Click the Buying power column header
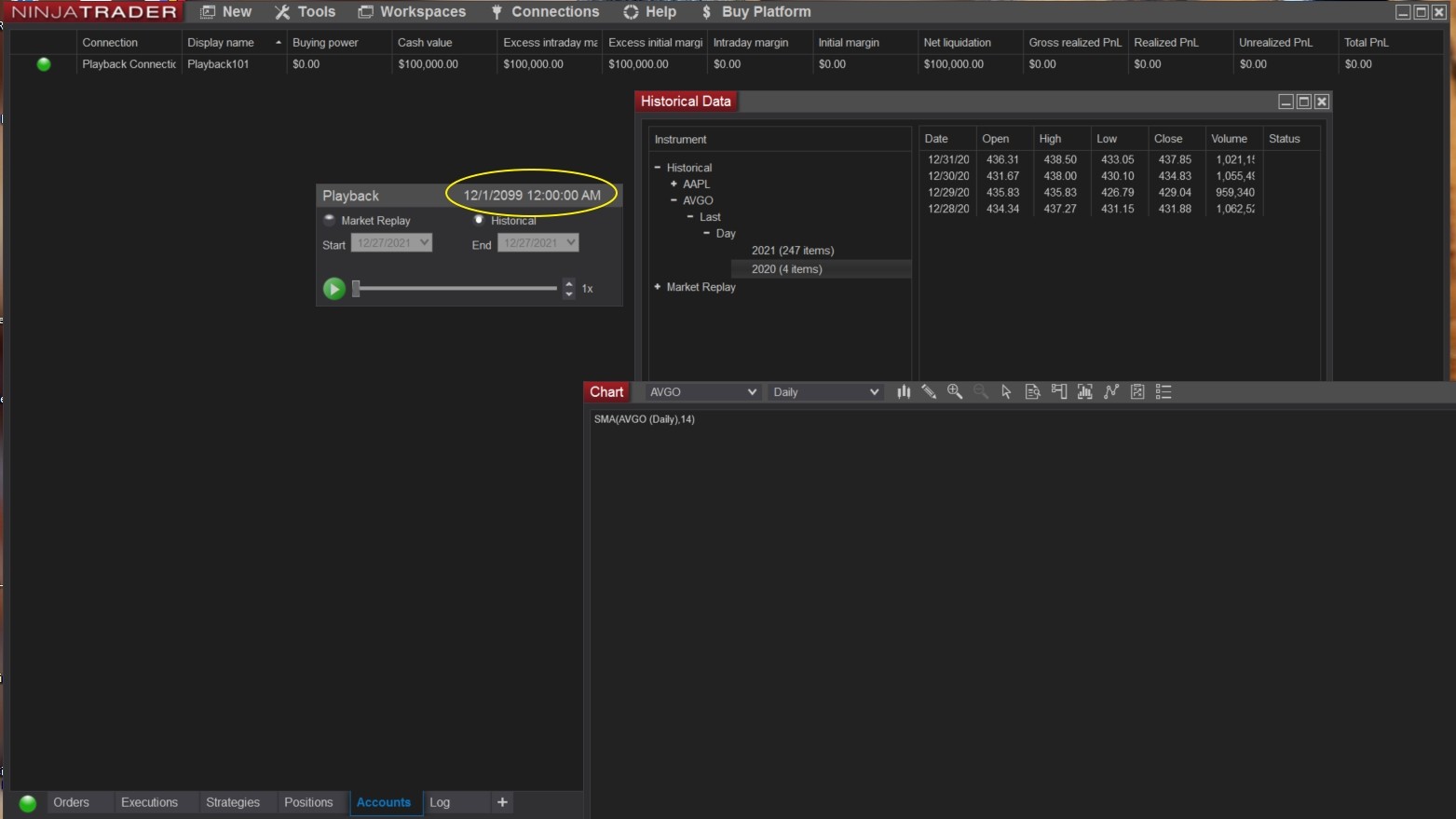Viewport: 1456px width, 819px height. pos(338,43)
